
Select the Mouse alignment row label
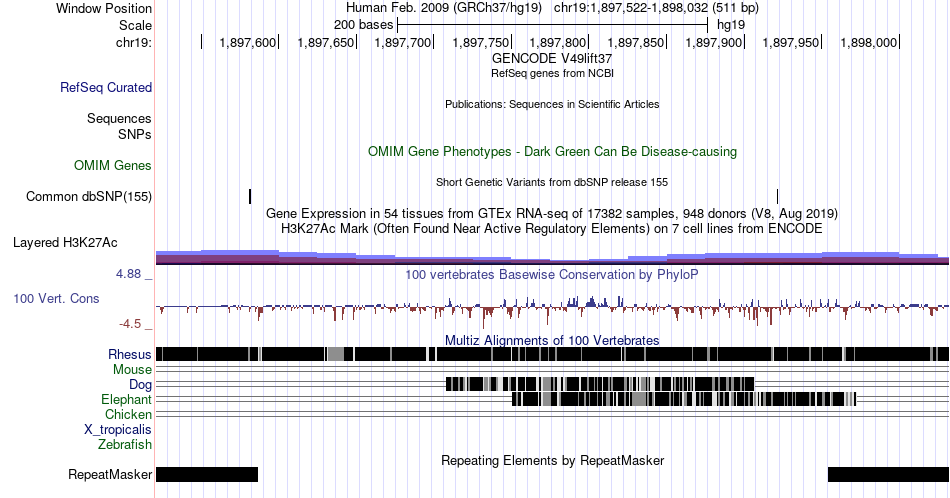coord(132,370)
